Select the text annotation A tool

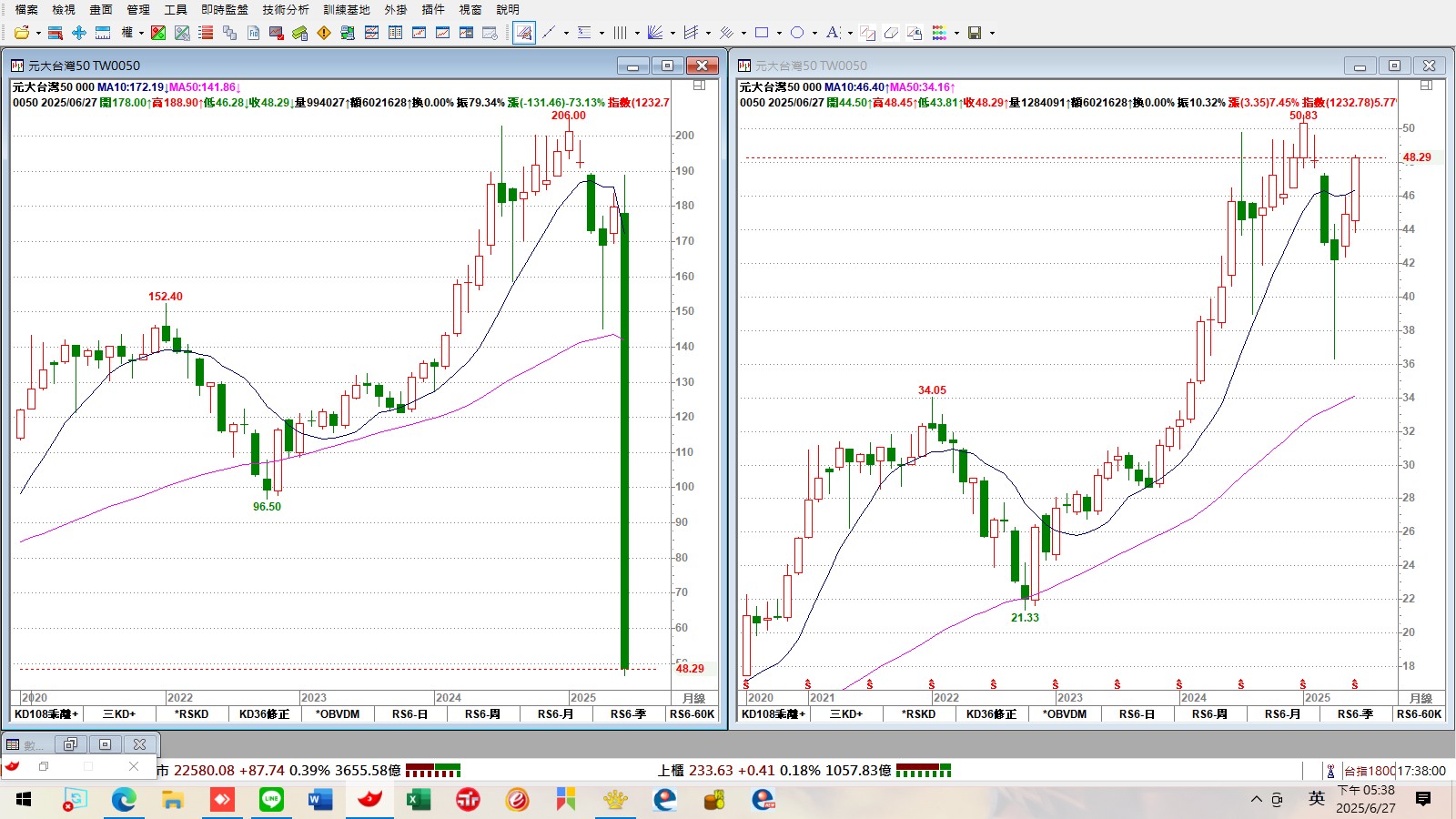coord(833,33)
